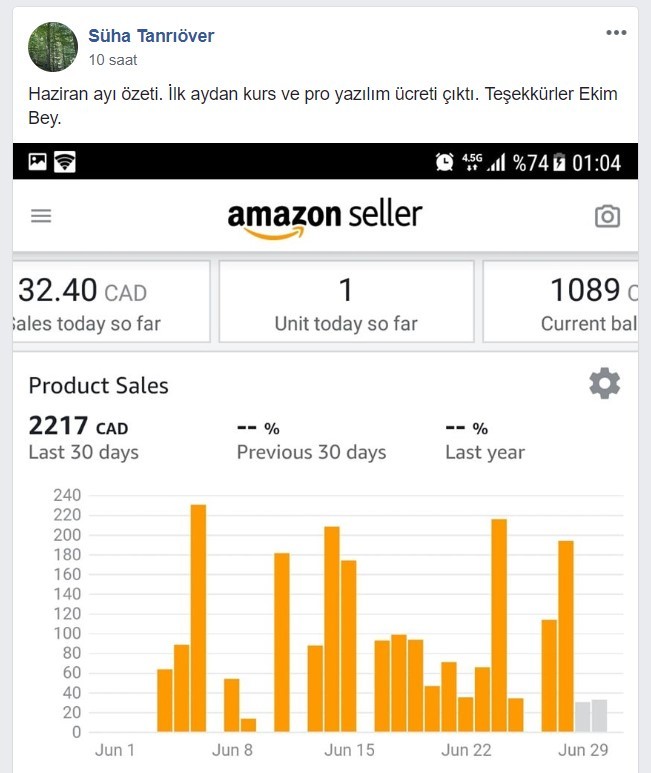Open the hamburger menu in Amazon Seller
The height and width of the screenshot is (773, 651).
coord(41,216)
